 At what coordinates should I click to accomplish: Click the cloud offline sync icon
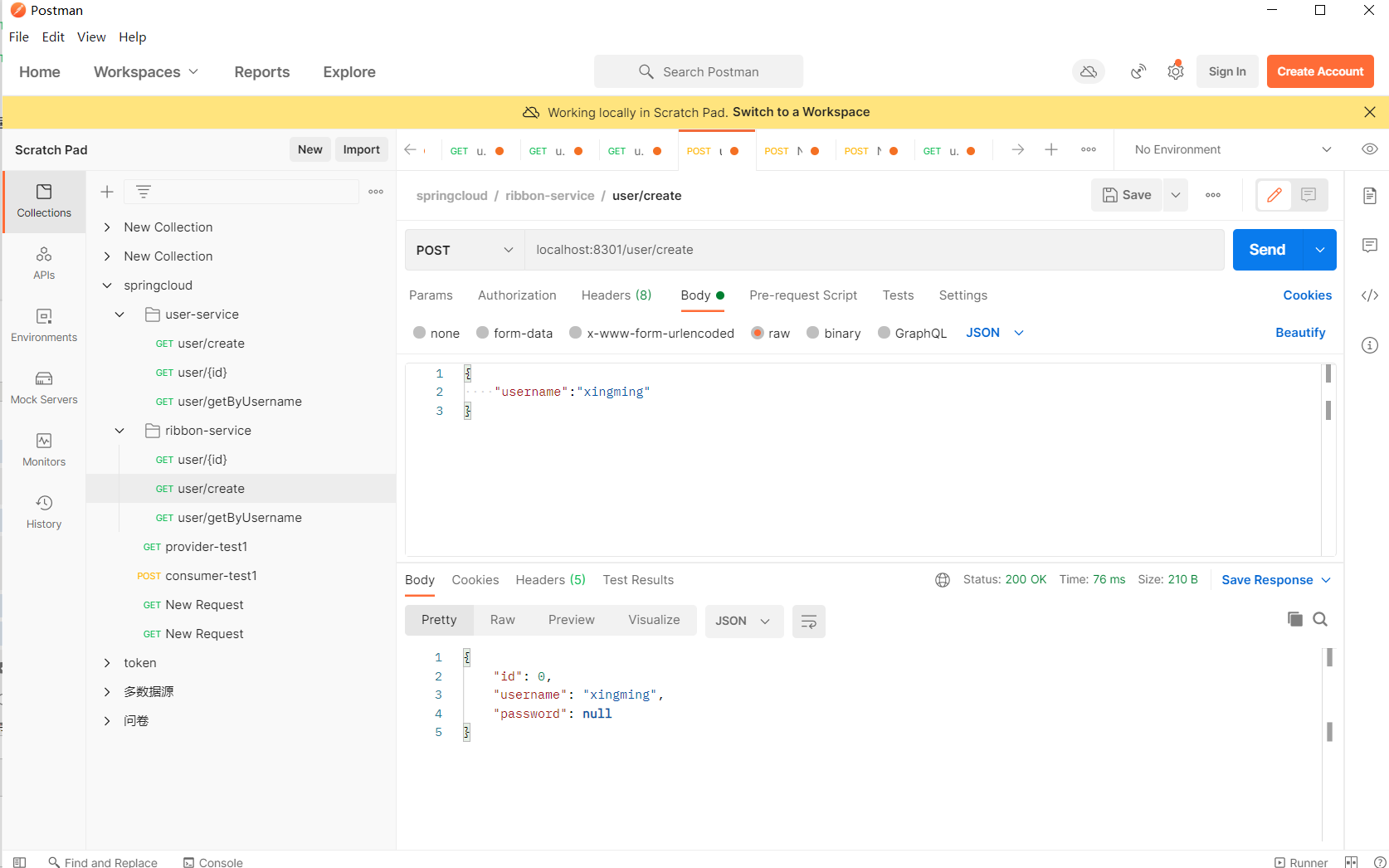(1089, 71)
